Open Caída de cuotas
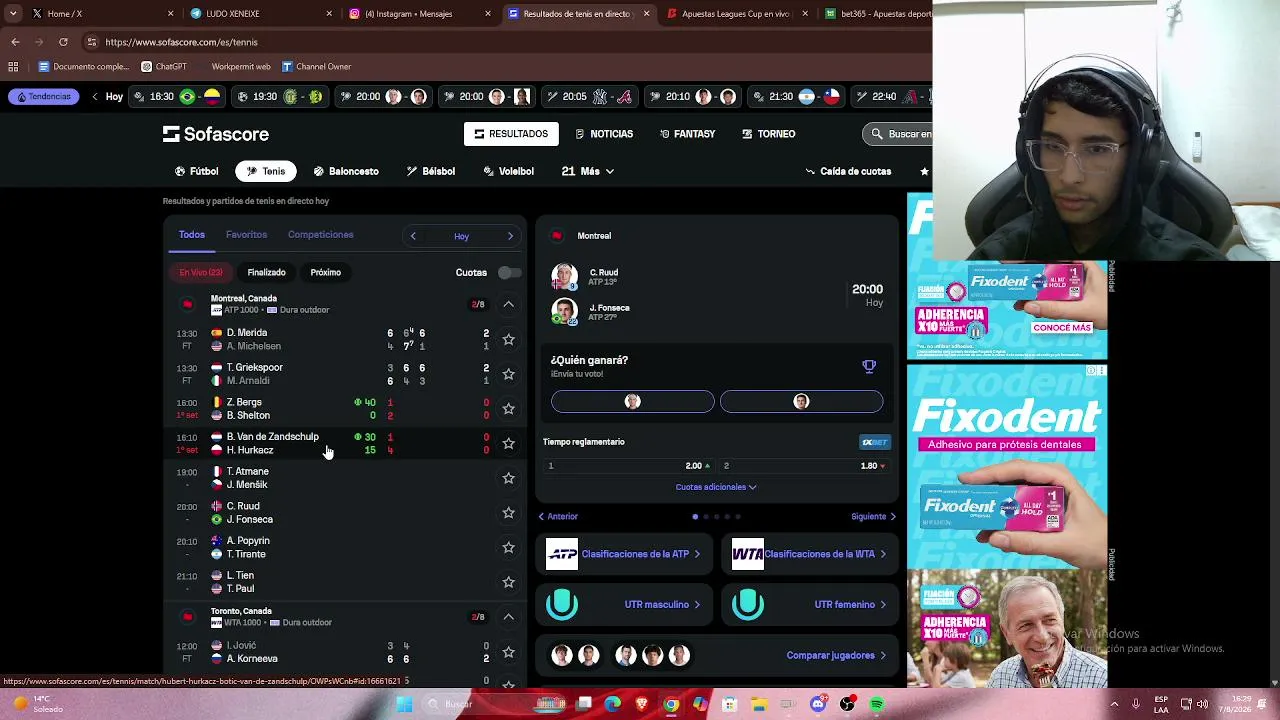 coord(848,171)
